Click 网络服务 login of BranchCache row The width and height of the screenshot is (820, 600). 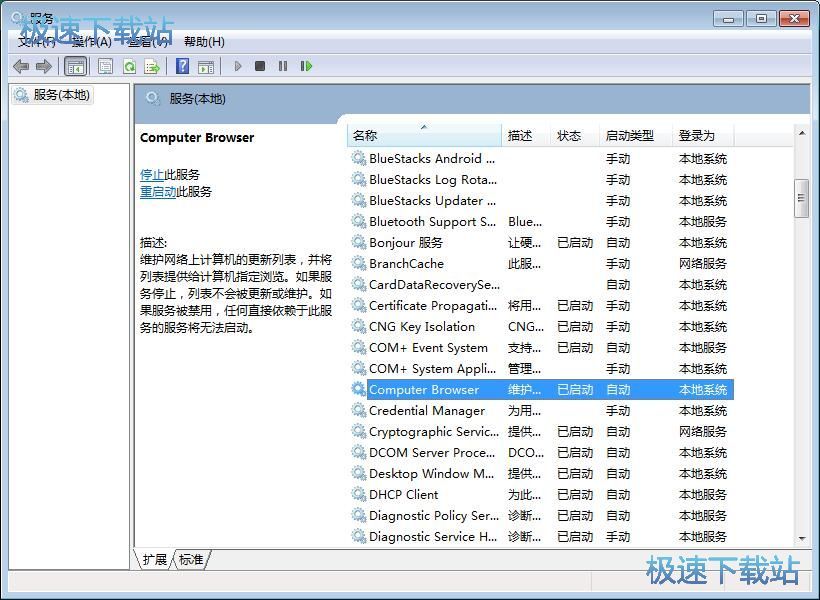point(703,264)
